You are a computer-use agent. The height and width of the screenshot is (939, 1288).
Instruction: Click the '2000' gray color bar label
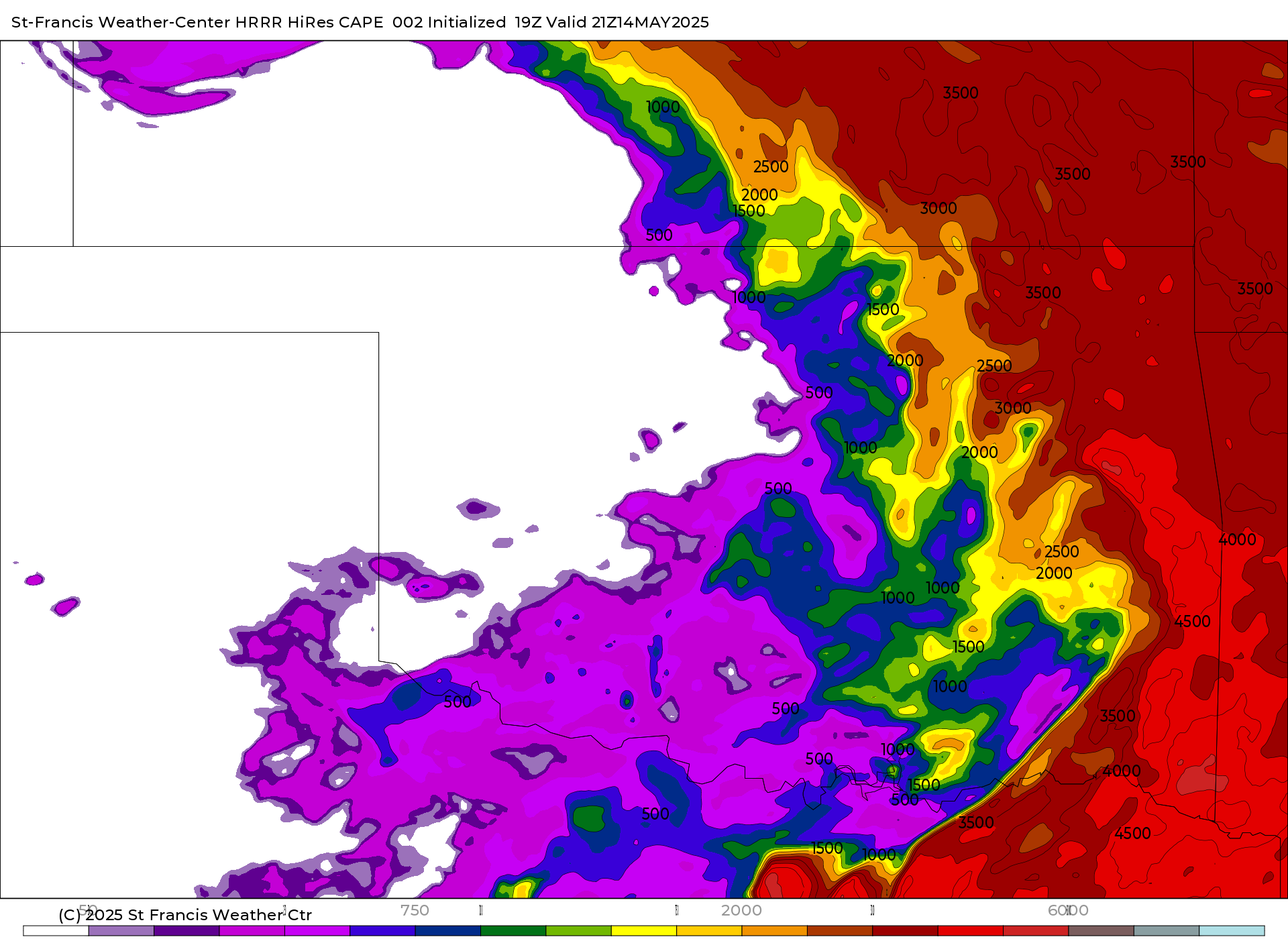pyautogui.click(x=741, y=910)
